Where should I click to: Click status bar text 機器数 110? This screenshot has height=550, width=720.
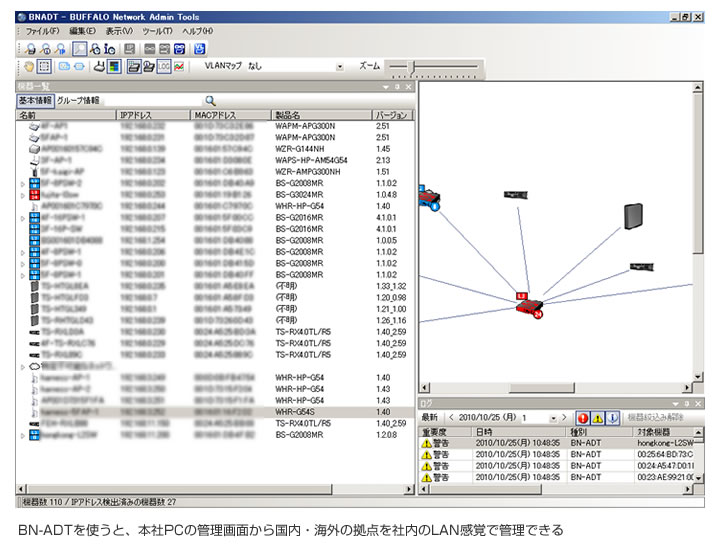pyautogui.click(x=42, y=502)
